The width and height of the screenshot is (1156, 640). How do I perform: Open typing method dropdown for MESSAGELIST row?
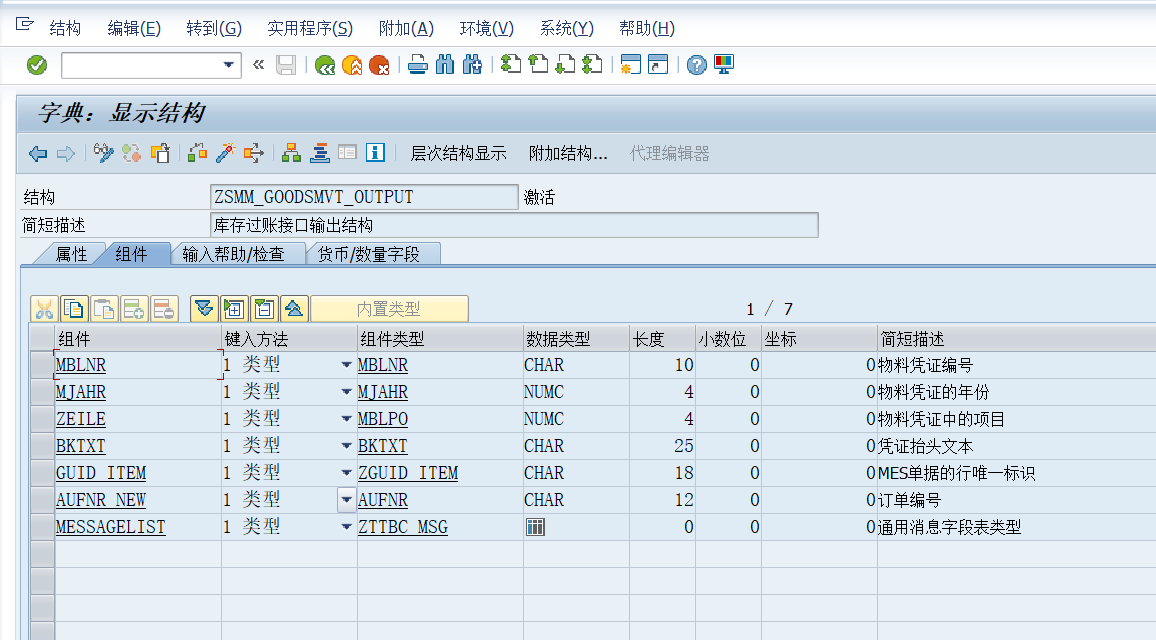pos(347,527)
